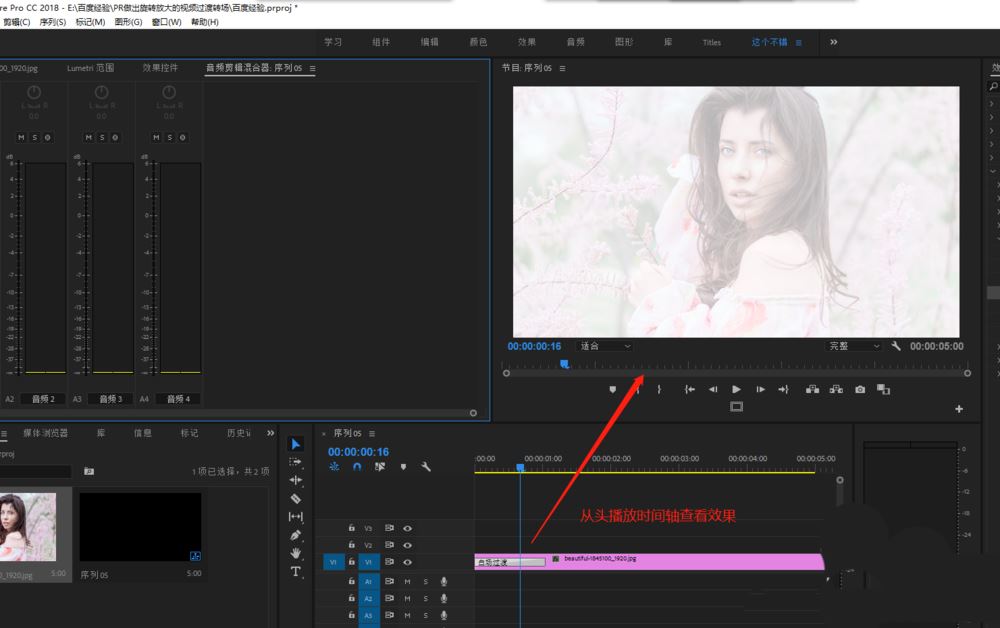Click the Extract button
The width and height of the screenshot is (1000, 628).
click(836, 390)
